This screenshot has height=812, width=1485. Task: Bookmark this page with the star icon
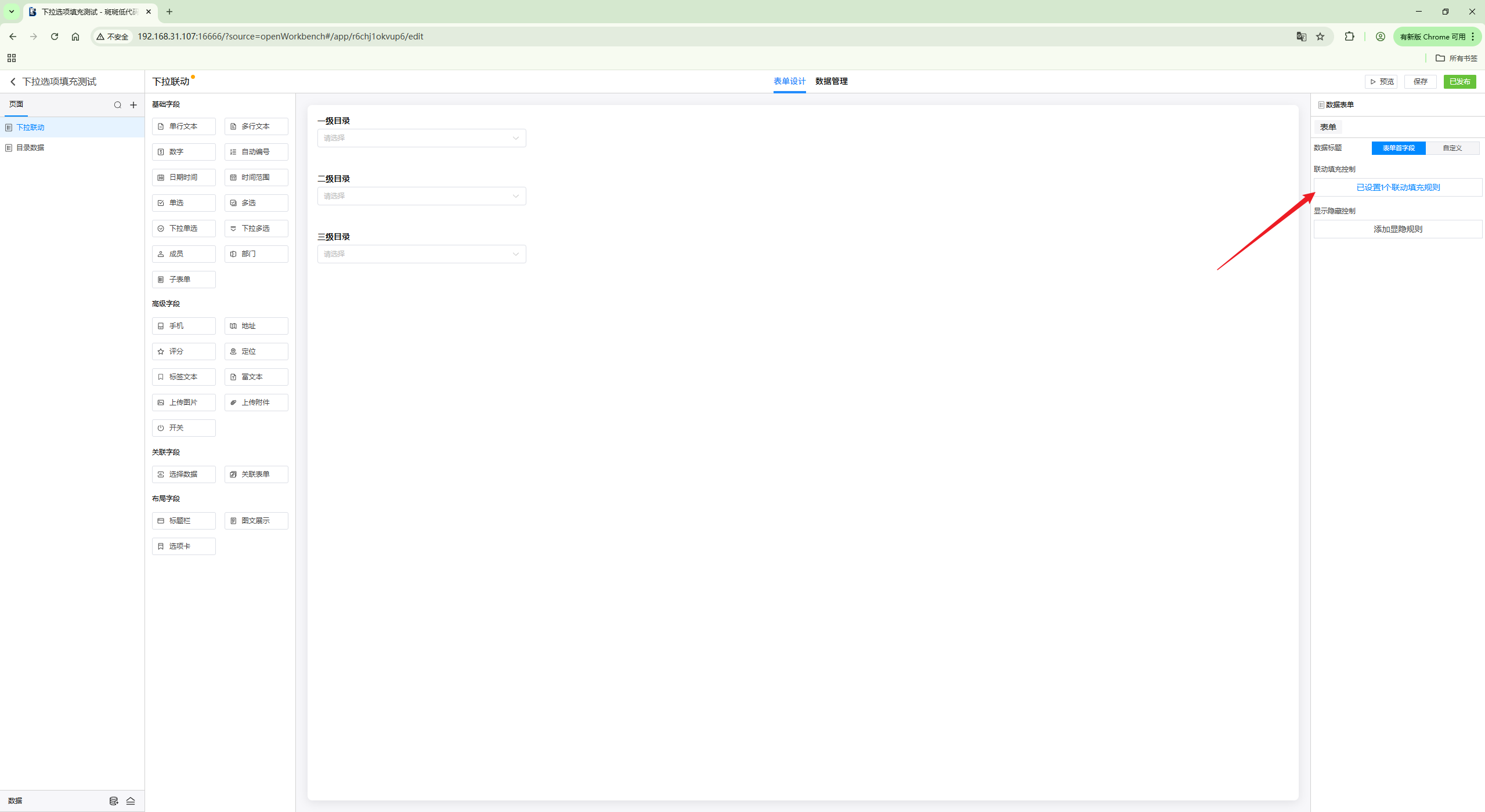coord(1320,37)
